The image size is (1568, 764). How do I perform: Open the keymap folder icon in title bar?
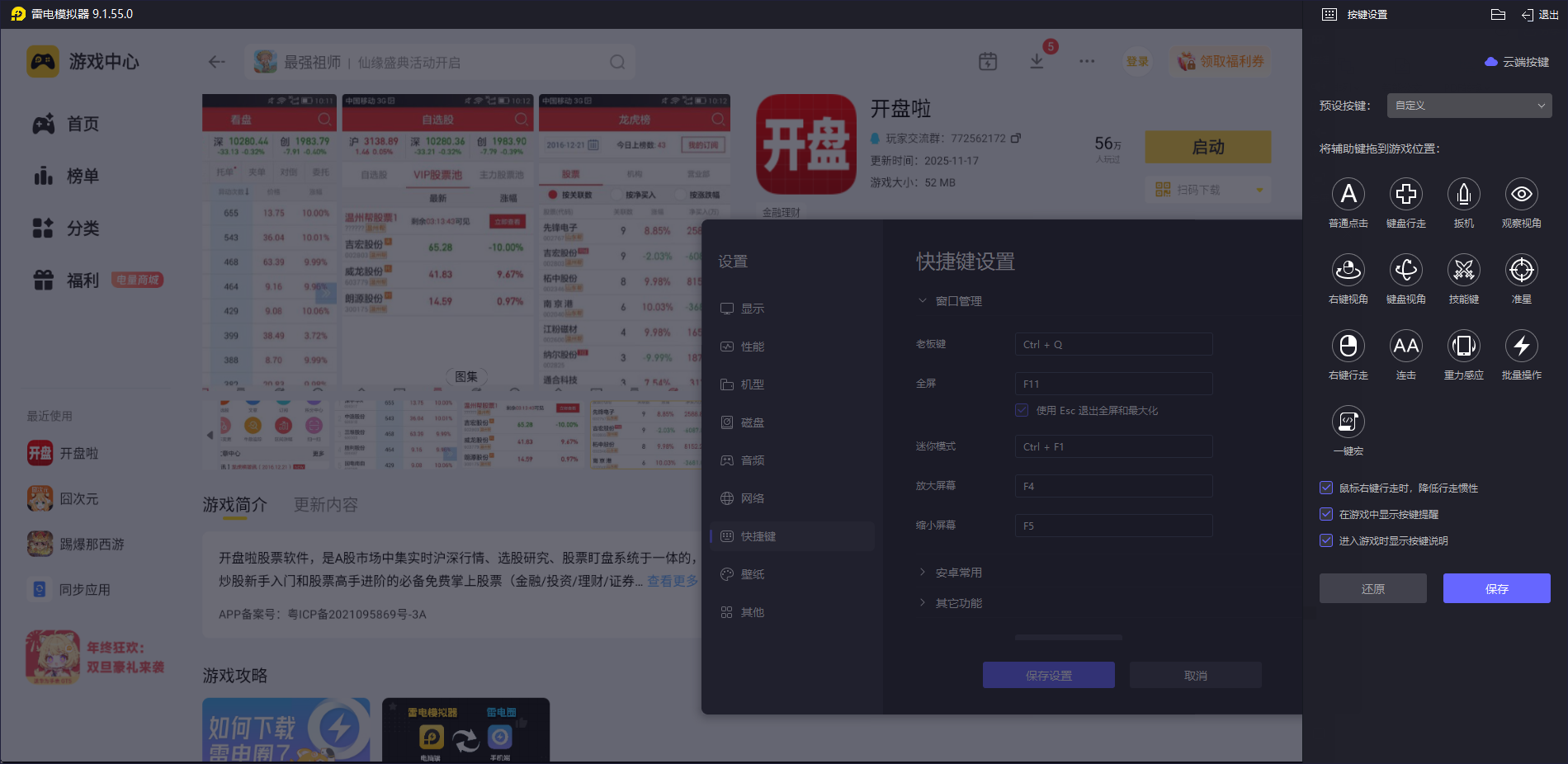1498,14
